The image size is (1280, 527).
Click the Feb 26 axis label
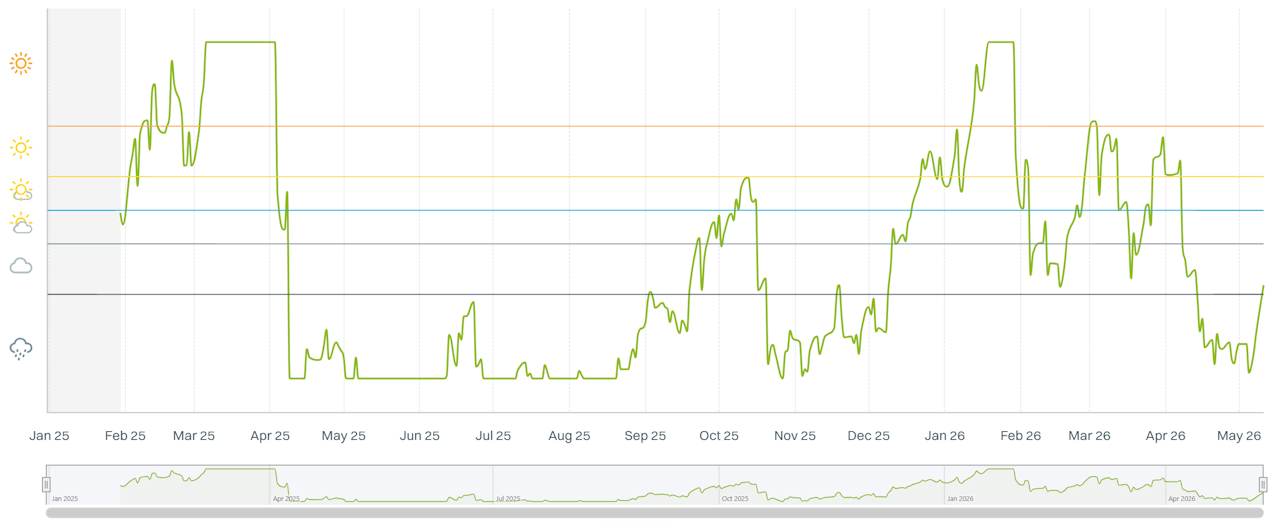coord(1020,436)
